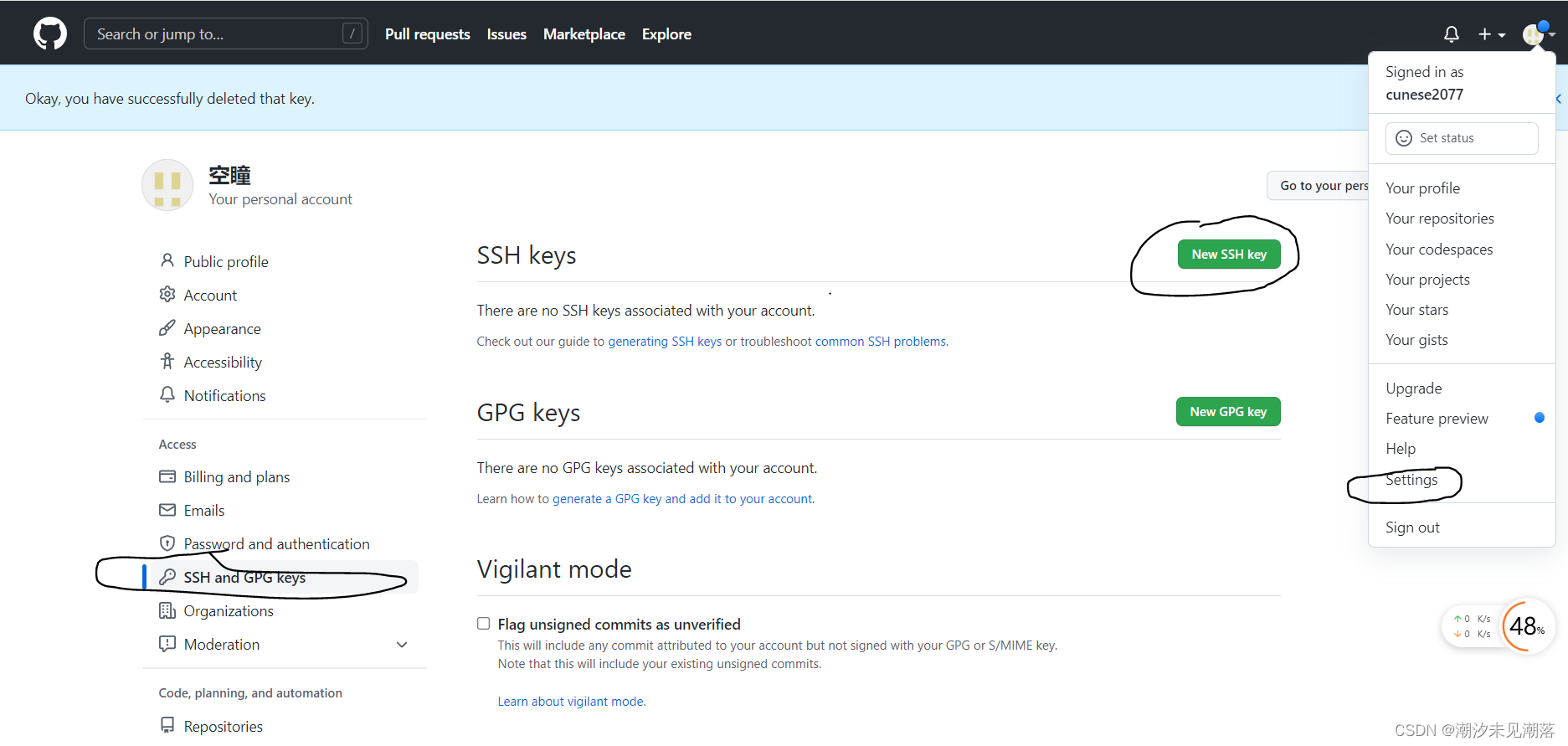
Task: Toggle the user avatar menu
Action: (1538, 34)
